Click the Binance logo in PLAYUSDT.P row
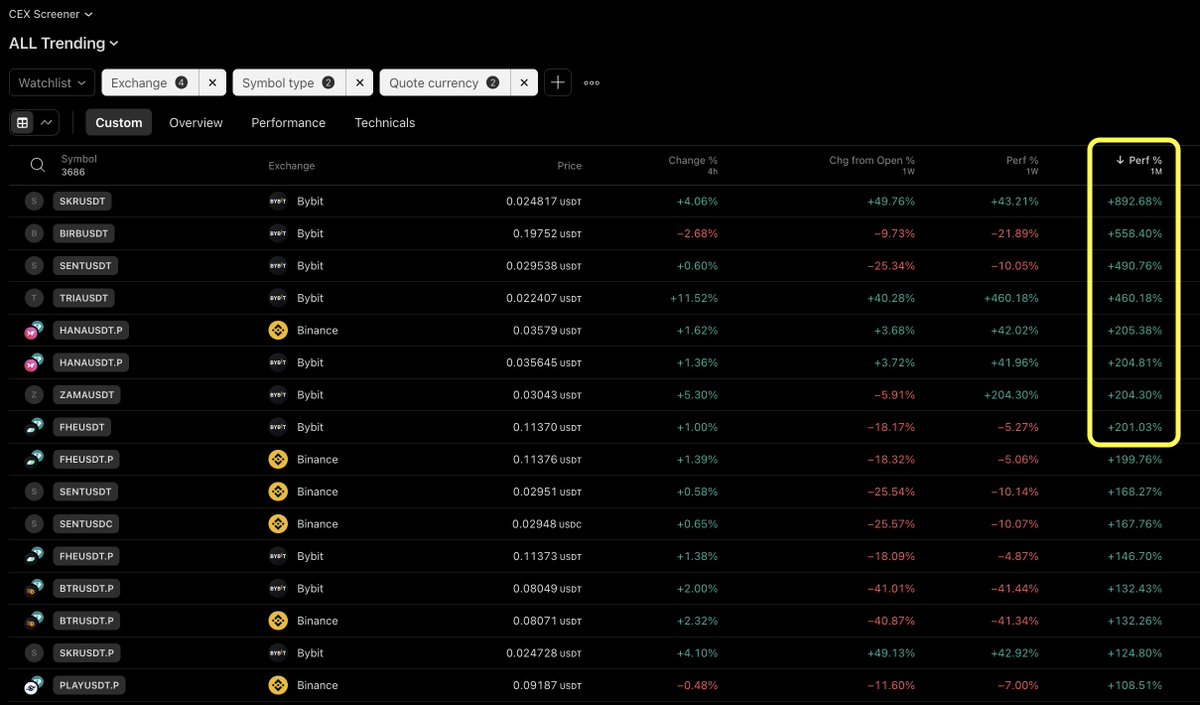1200x705 pixels. (x=278, y=685)
